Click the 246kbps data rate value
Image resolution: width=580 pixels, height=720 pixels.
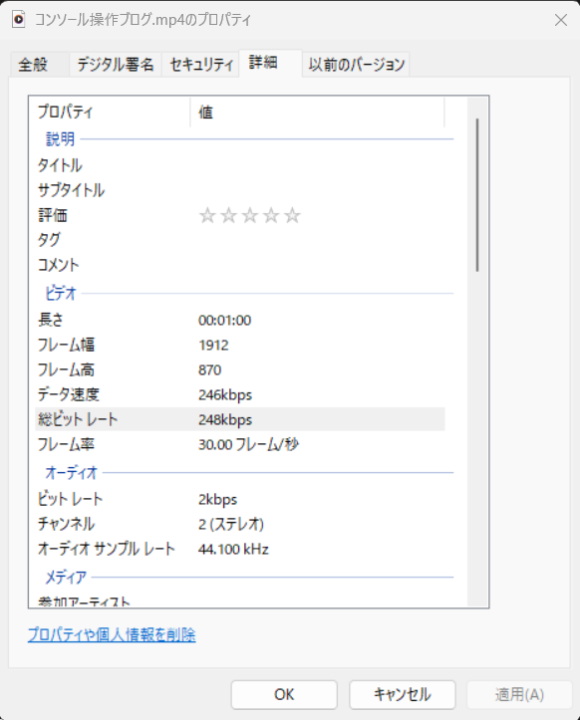[x=225, y=395]
